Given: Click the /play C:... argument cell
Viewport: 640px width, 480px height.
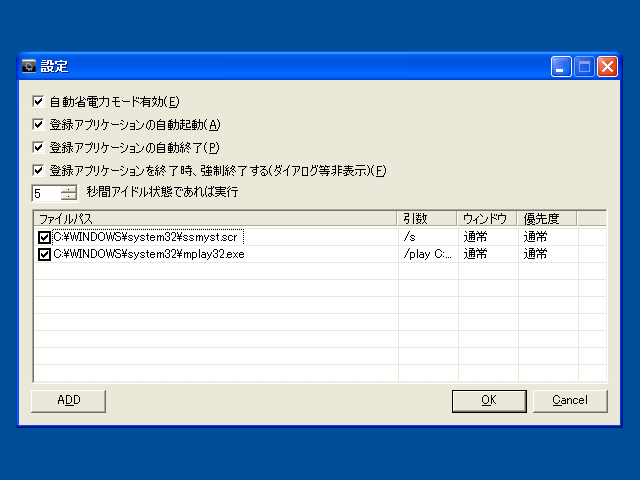Looking at the screenshot, I should [427, 254].
